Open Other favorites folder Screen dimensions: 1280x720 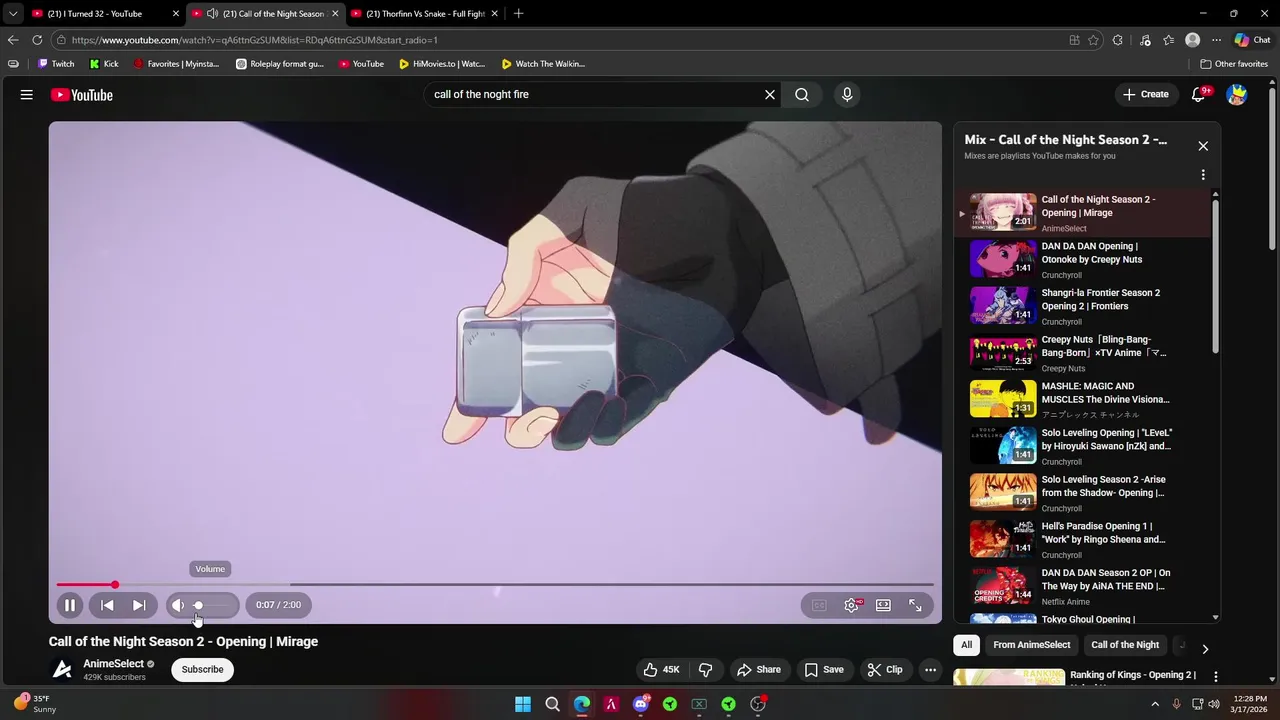1234,64
